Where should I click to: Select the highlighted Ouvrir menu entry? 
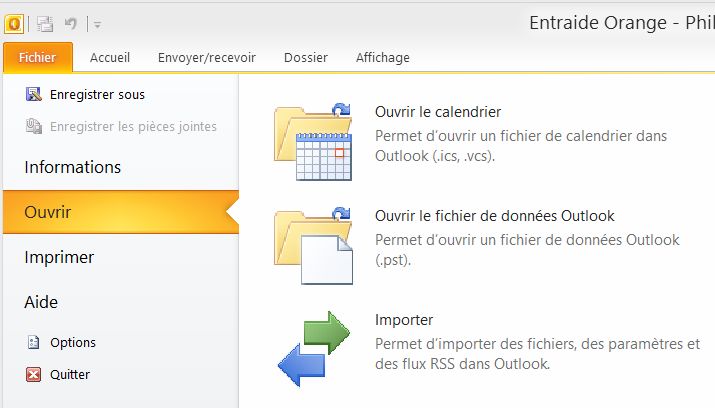coord(48,212)
